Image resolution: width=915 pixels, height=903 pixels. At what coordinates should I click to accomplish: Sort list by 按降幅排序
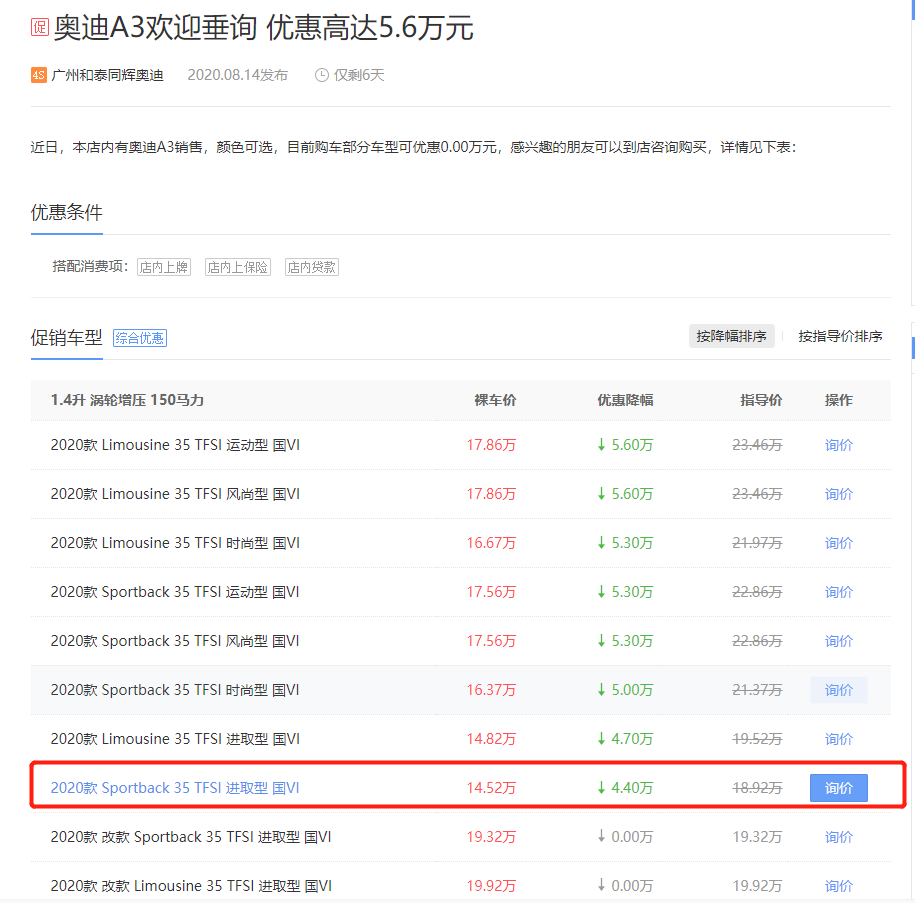pos(732,336)
